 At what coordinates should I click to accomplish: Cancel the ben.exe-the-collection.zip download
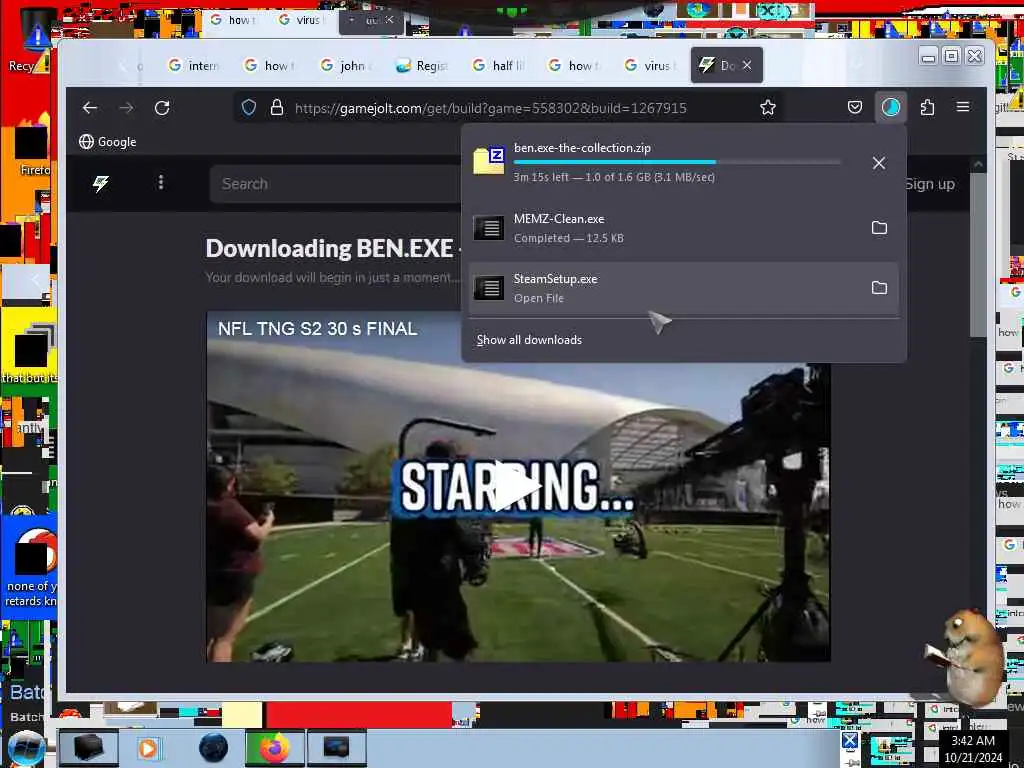pos(879,163)
